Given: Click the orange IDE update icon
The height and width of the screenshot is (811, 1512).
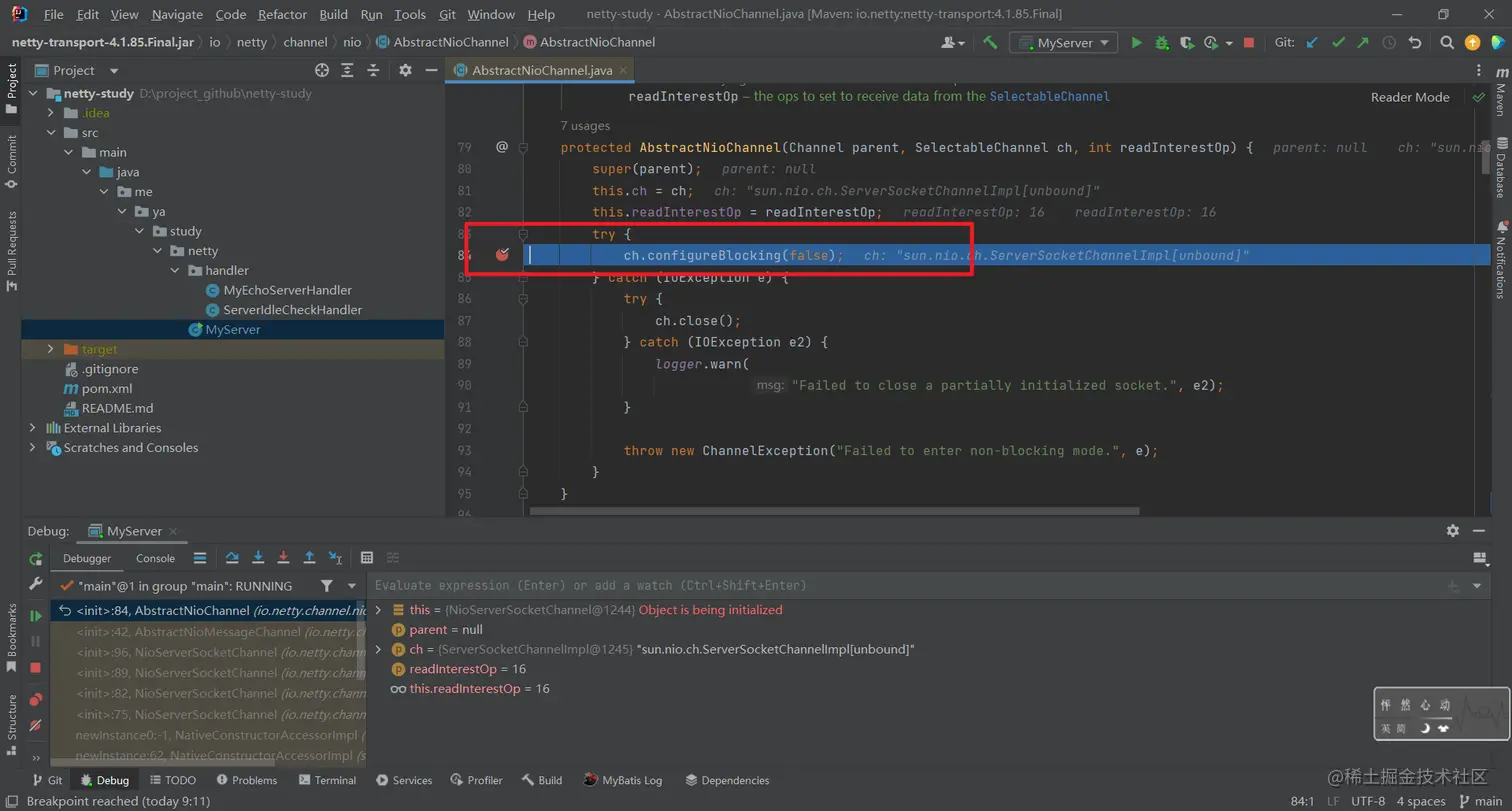Looking at the screenshot, I should click(1472, 43).
